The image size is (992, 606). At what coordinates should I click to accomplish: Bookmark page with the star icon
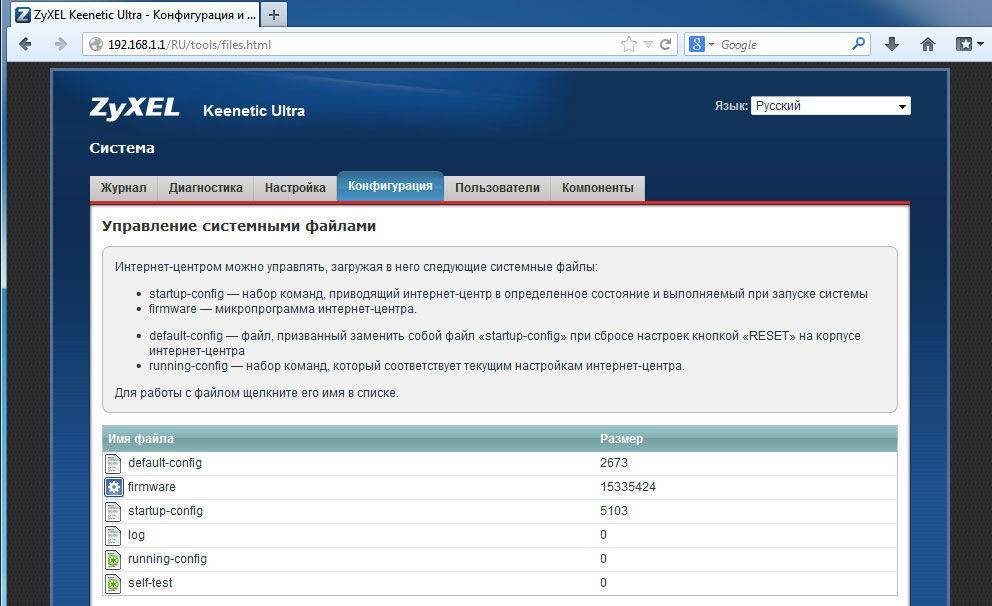click(x=628, y=44)
